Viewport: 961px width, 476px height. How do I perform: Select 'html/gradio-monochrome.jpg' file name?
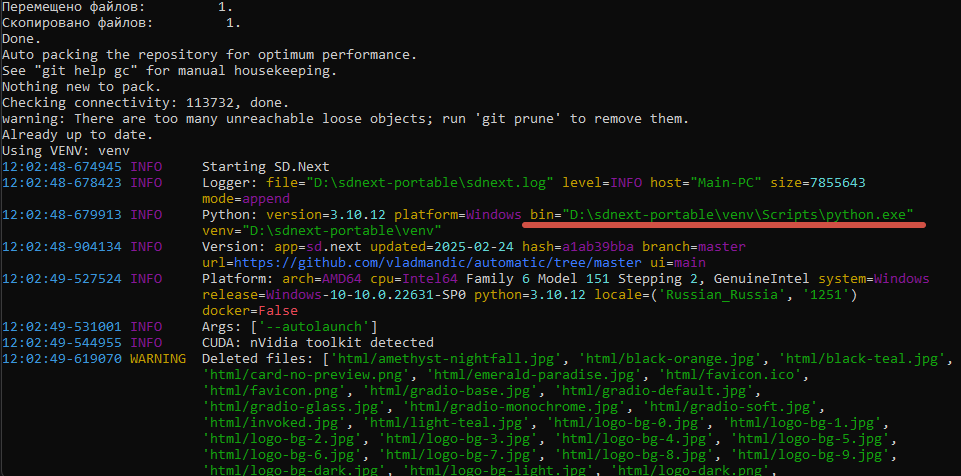click(514, 407)
